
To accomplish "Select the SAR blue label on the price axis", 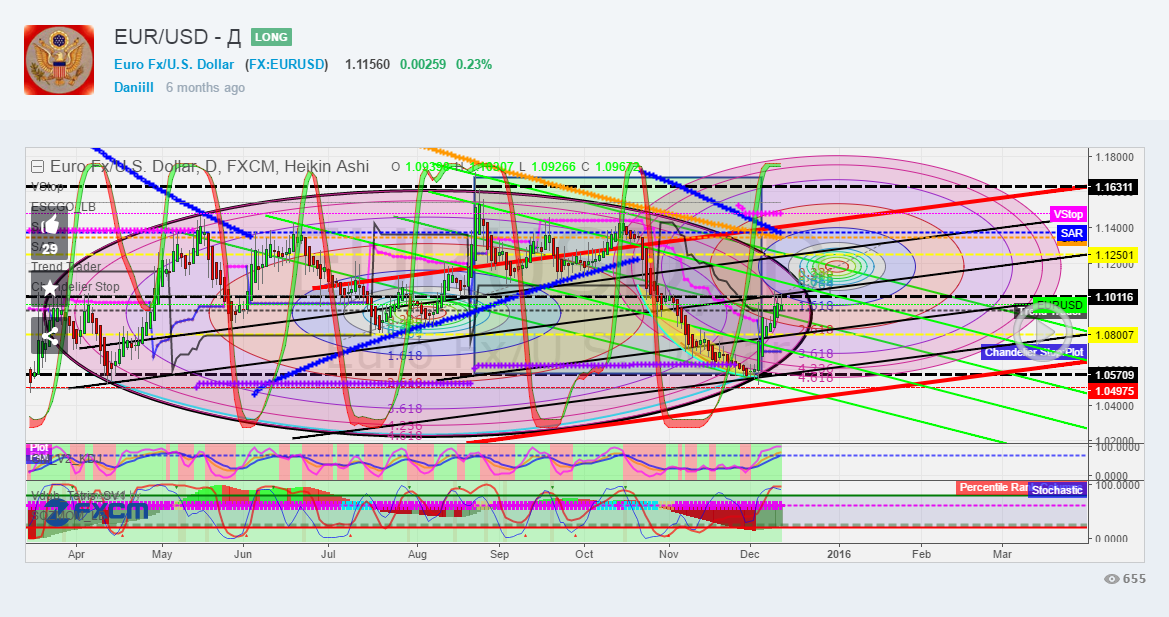I will pos(1071,233).
